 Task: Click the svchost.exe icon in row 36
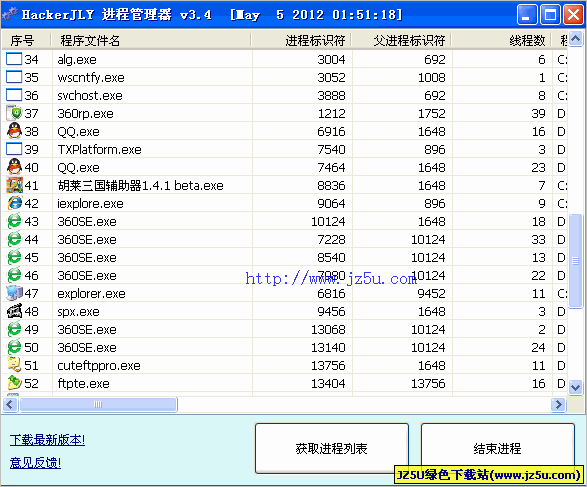click(14, 95)
